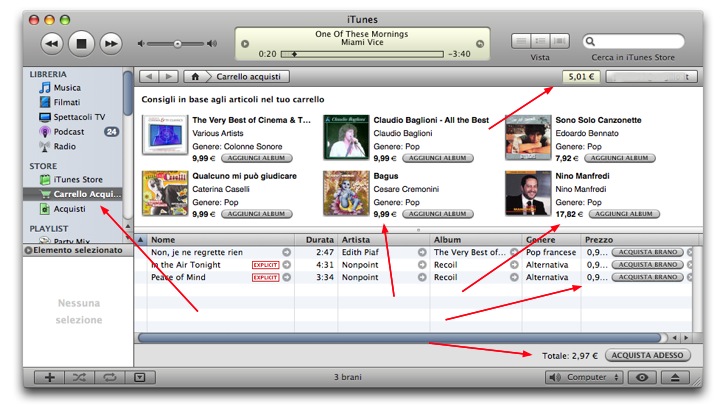Open Radio in sidebar
The width and height of the screenshot is (720, 414).
click(x=64, y=146)
